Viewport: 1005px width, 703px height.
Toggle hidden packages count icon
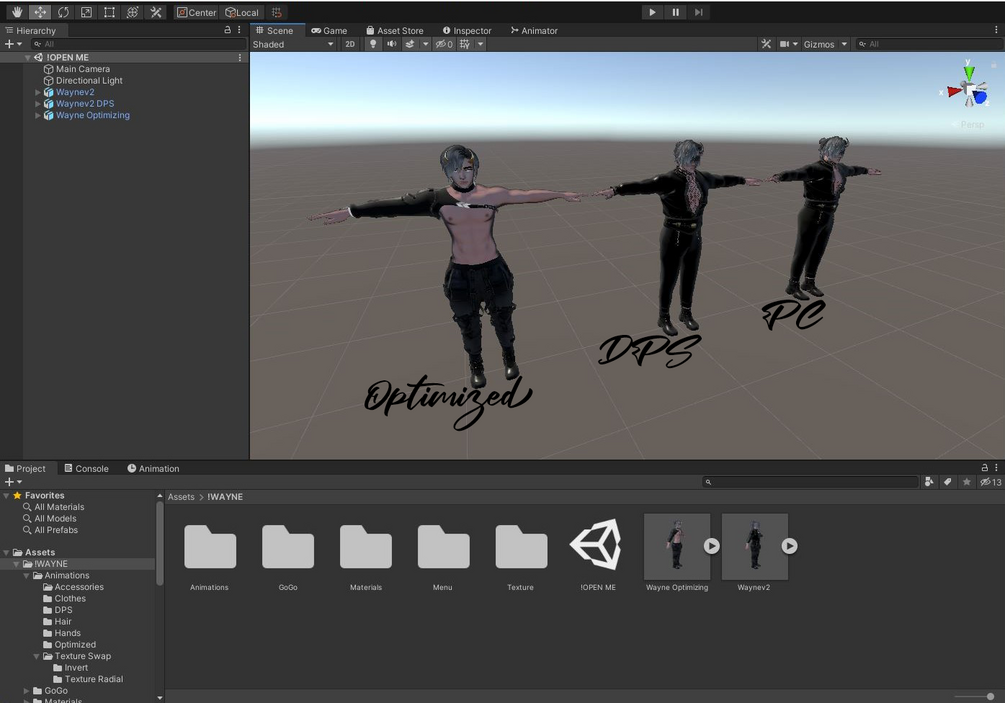click(990, 482)
